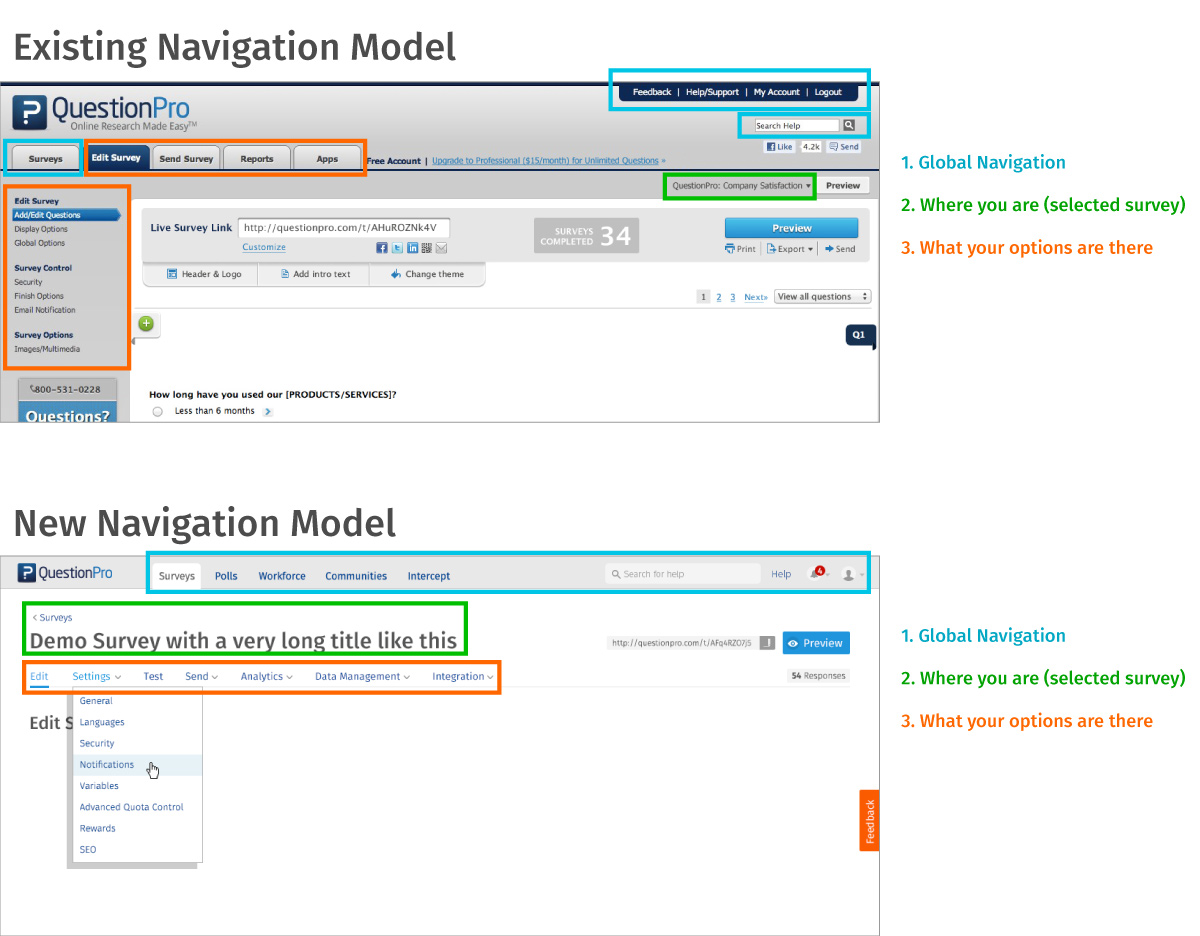Expand the Analytics dropdown
This screenshot has height=936, width=1200.
coord(267,677)
